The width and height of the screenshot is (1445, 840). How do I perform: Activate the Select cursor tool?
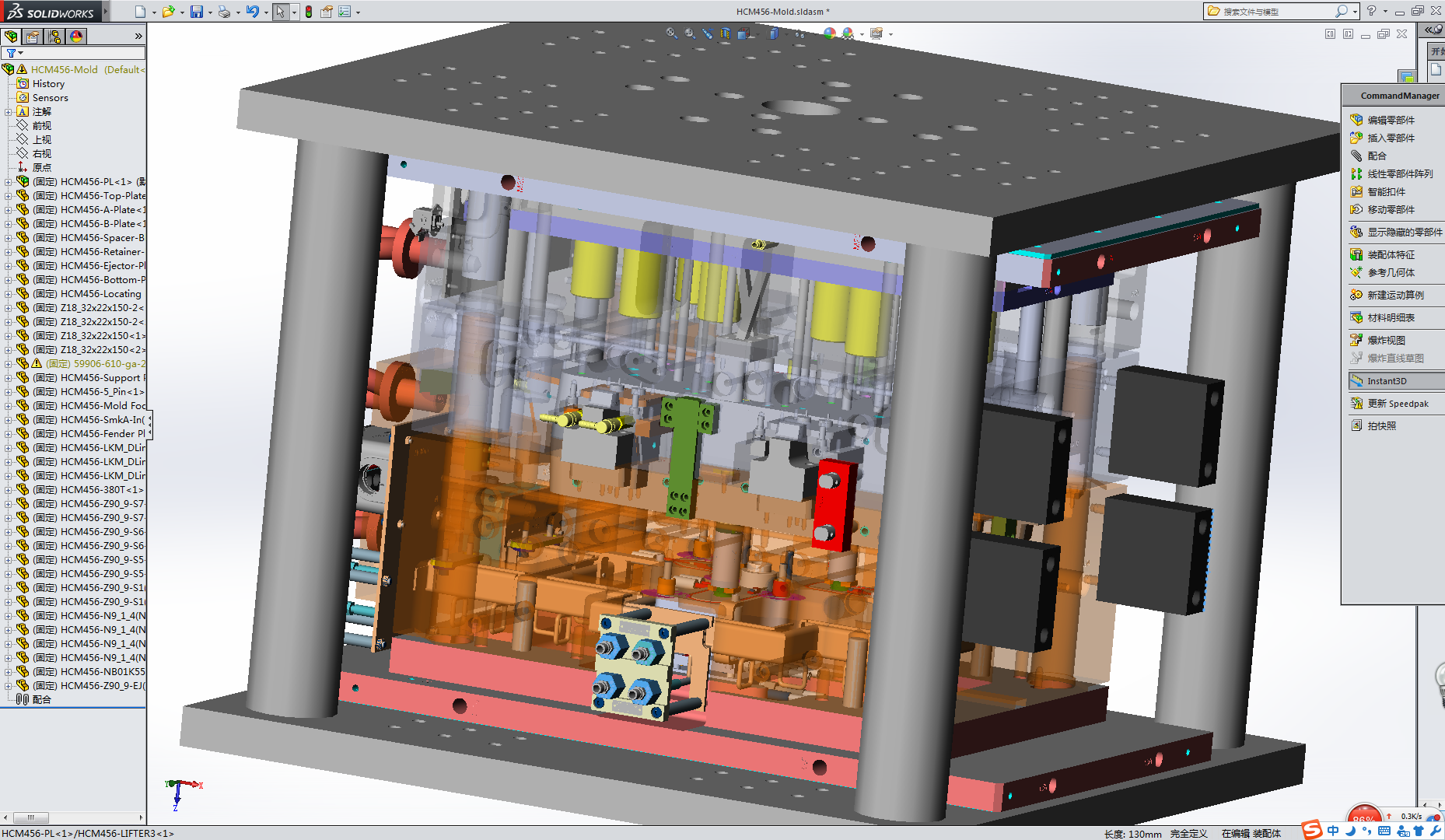click(280, 12)
